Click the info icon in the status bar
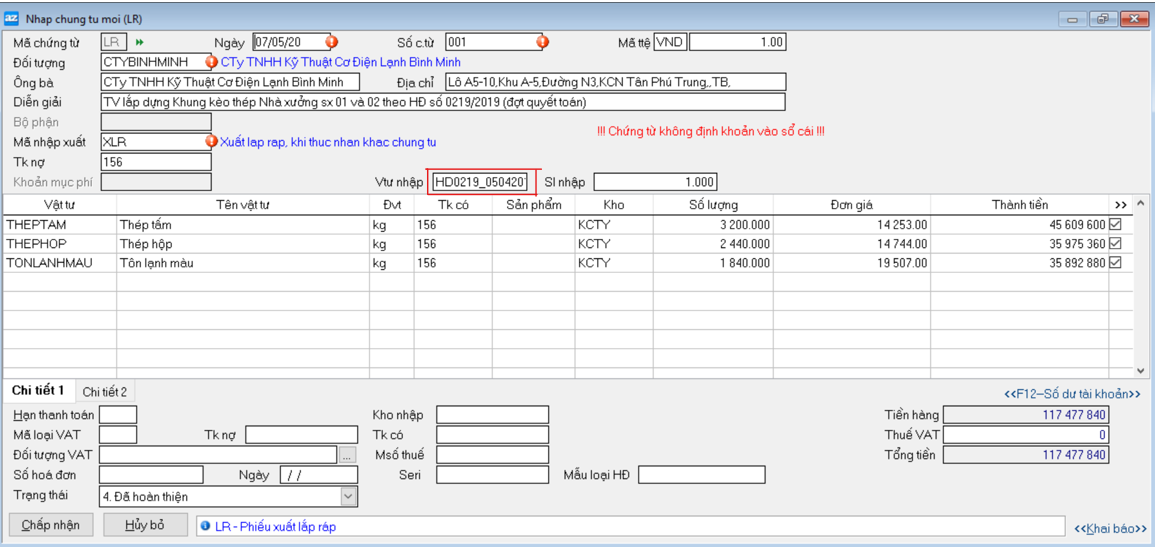This screenshot has height=547, width=1155. (x=205, y=526)
